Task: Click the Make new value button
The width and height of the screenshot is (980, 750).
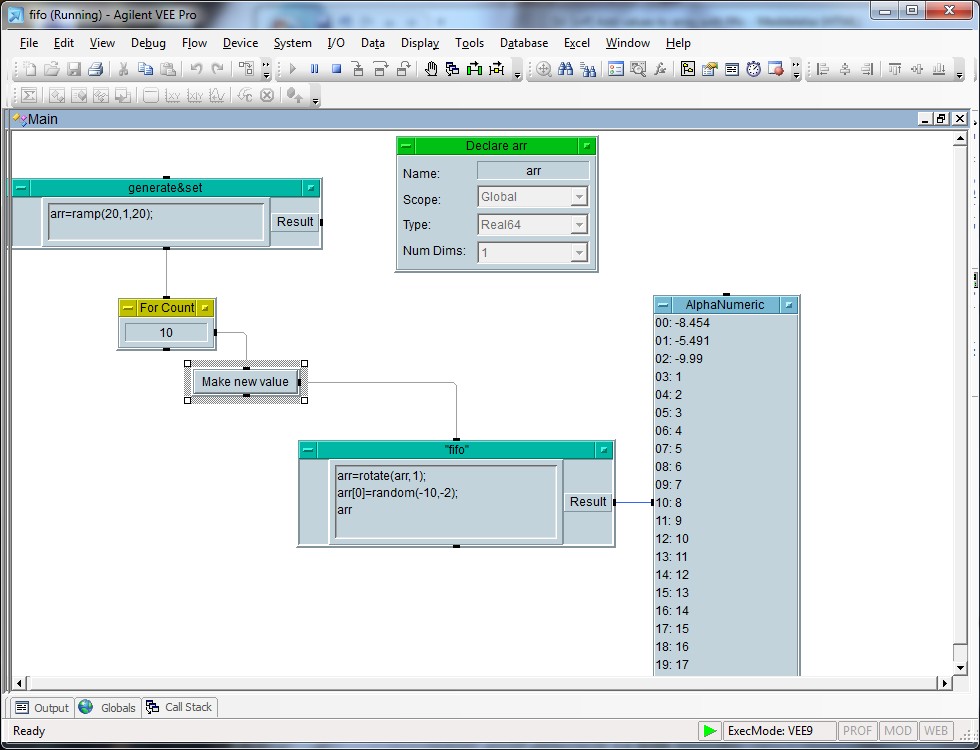Action: pyautogui.click(x=245, y=382)
